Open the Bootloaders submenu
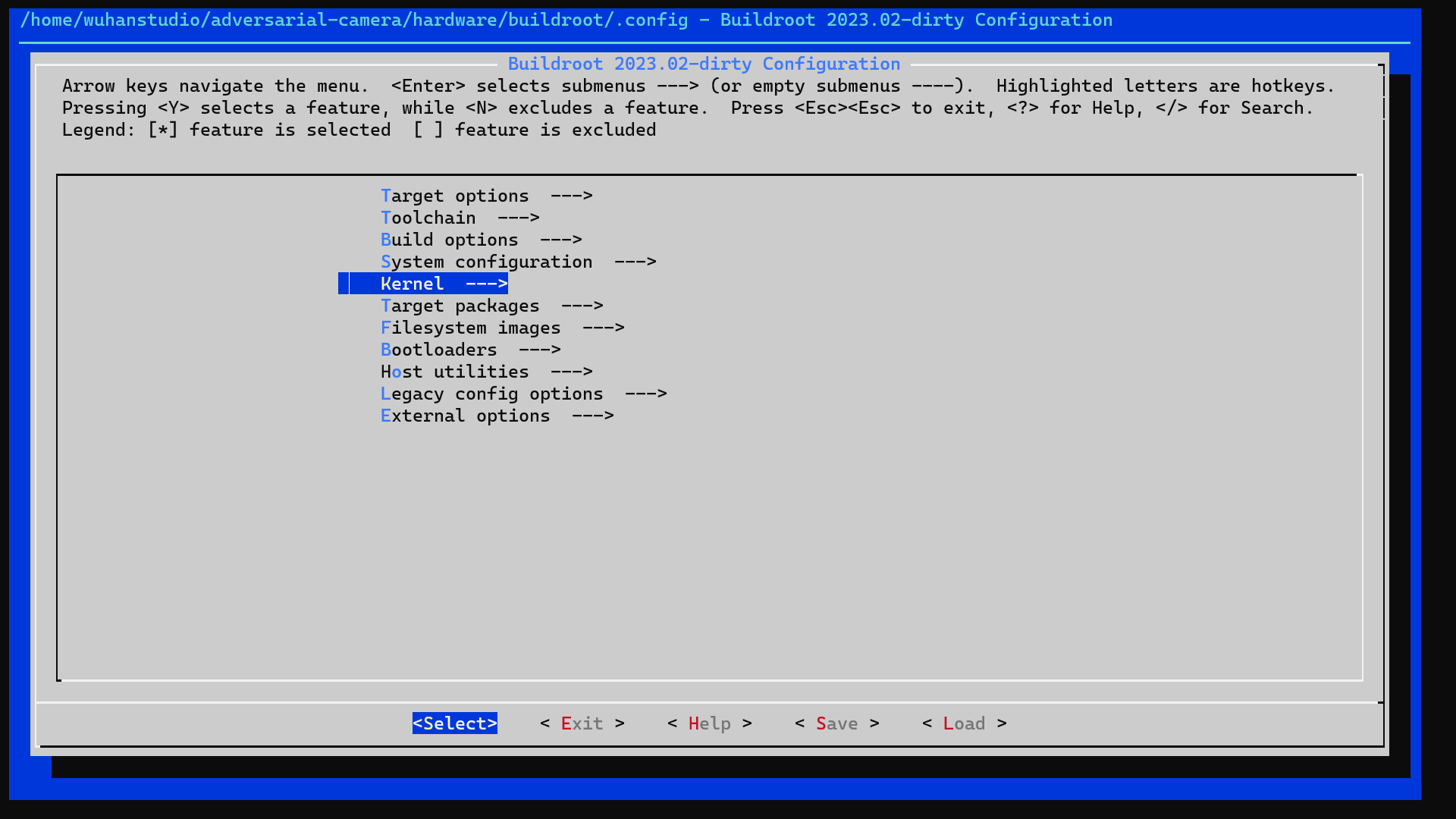 coord(439,349)
